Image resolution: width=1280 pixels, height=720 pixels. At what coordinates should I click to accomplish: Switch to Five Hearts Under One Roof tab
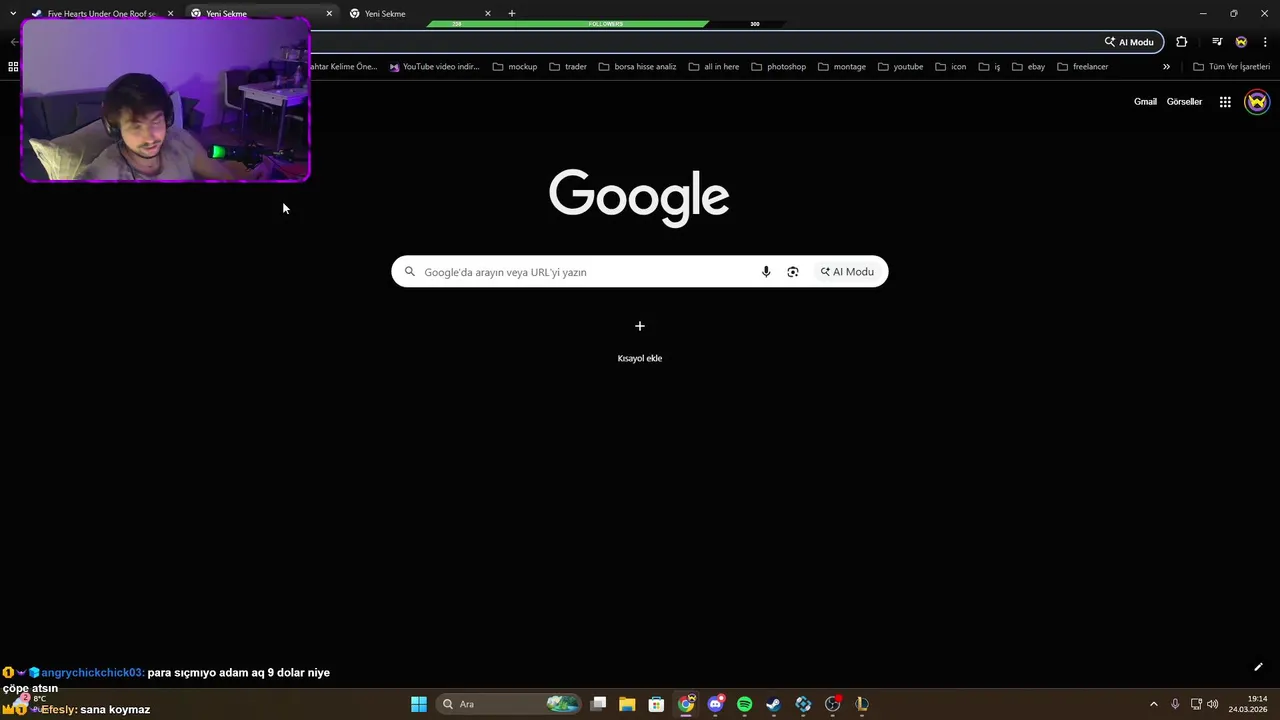coord(100,14)
